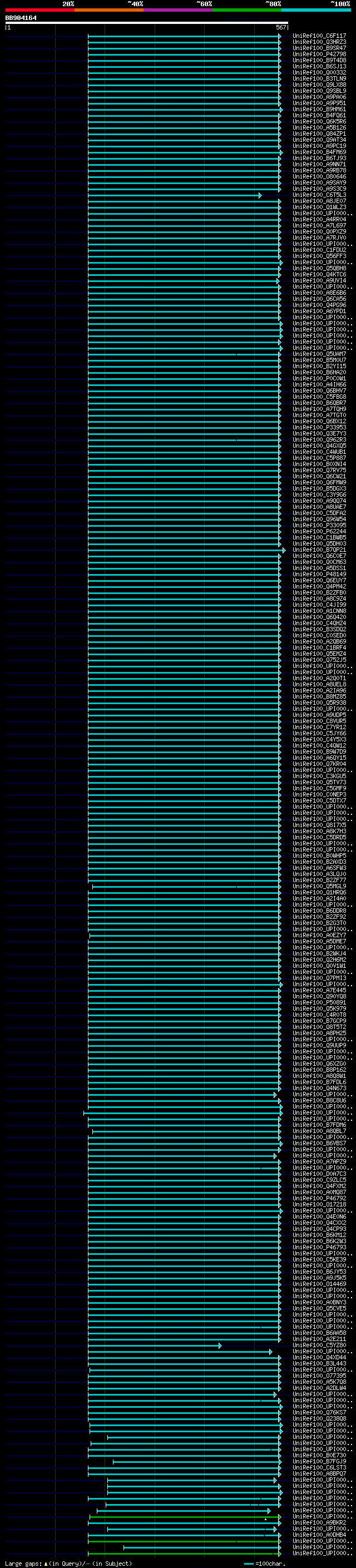
Task: Click the UniRef100_Q1WLZ3 label
Action: (x=319, y=207)
